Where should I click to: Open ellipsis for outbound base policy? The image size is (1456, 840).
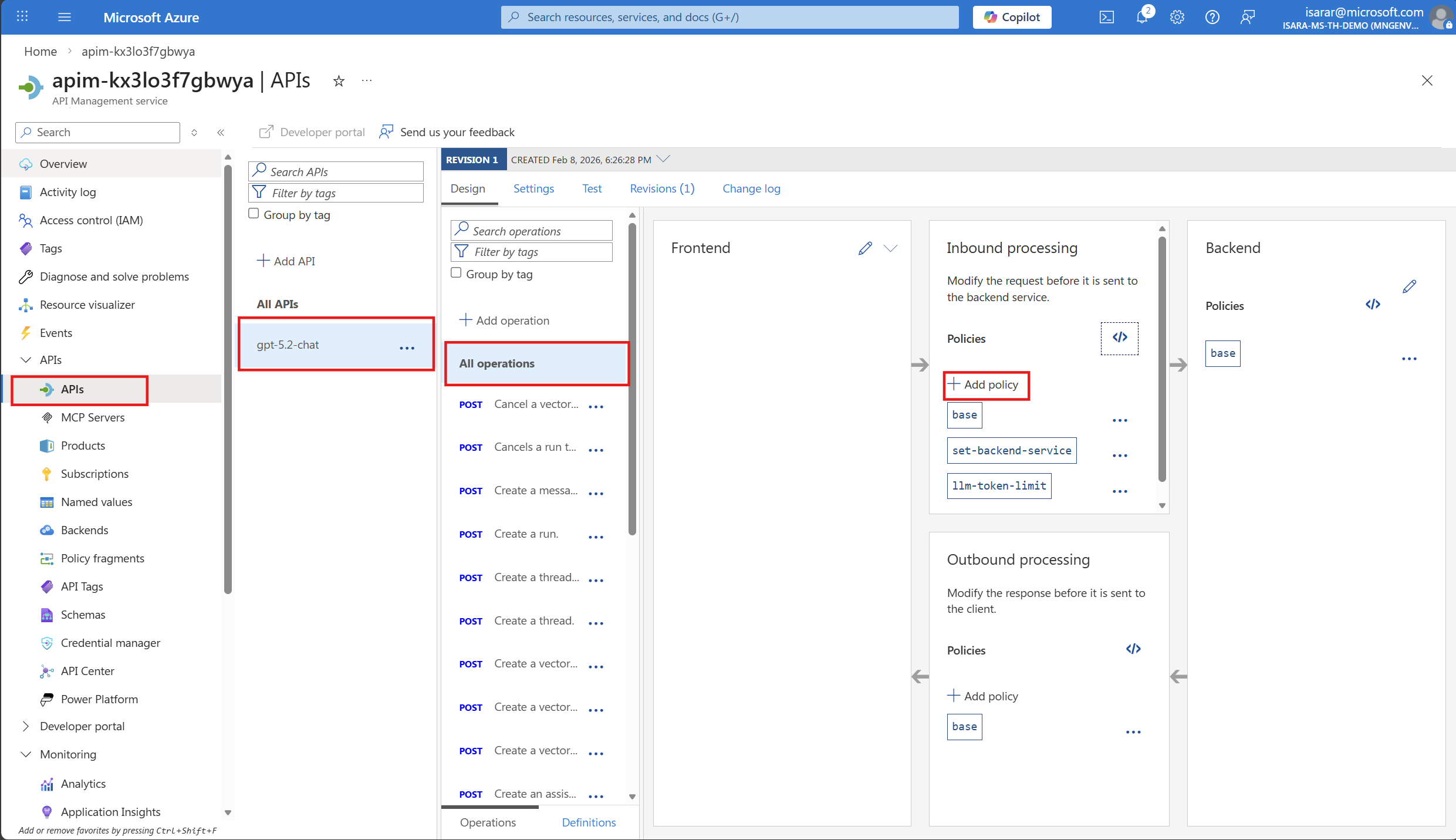point(1133,731)
